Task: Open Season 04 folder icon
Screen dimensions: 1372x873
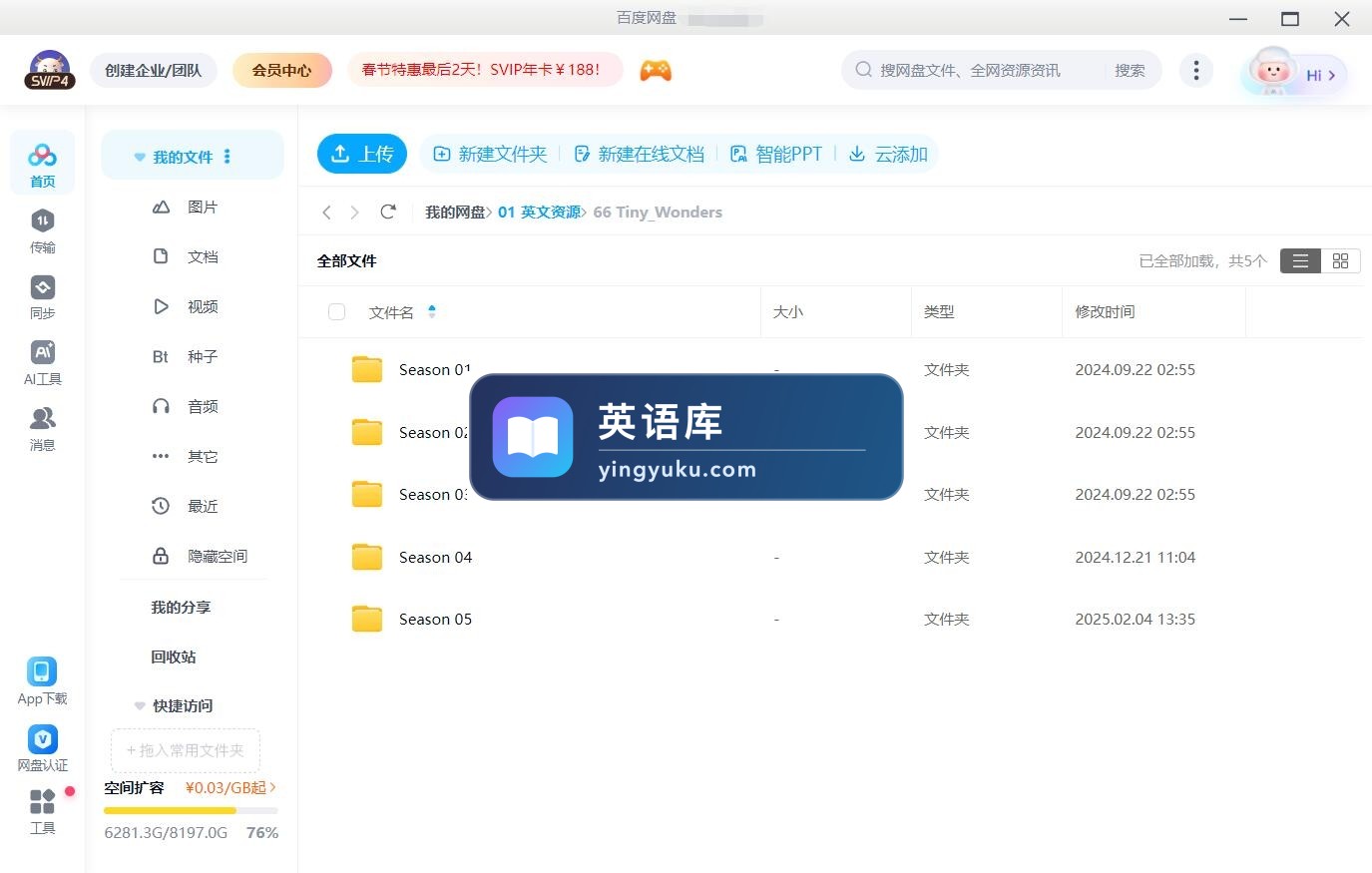Action: [x=367, y=557]
